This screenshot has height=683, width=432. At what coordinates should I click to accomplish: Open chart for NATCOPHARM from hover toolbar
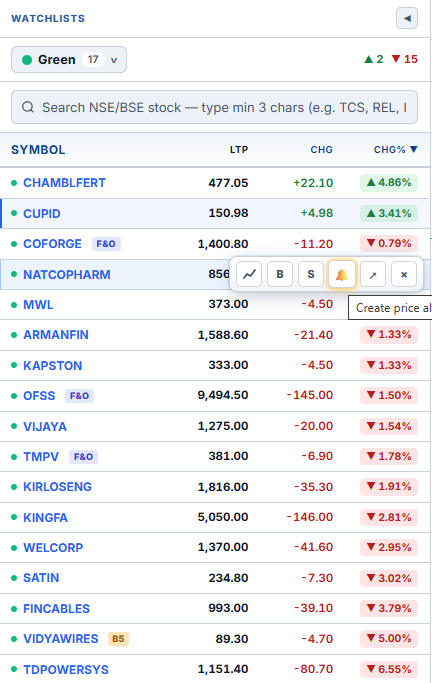pyautogui.click(x=249, y=274)
